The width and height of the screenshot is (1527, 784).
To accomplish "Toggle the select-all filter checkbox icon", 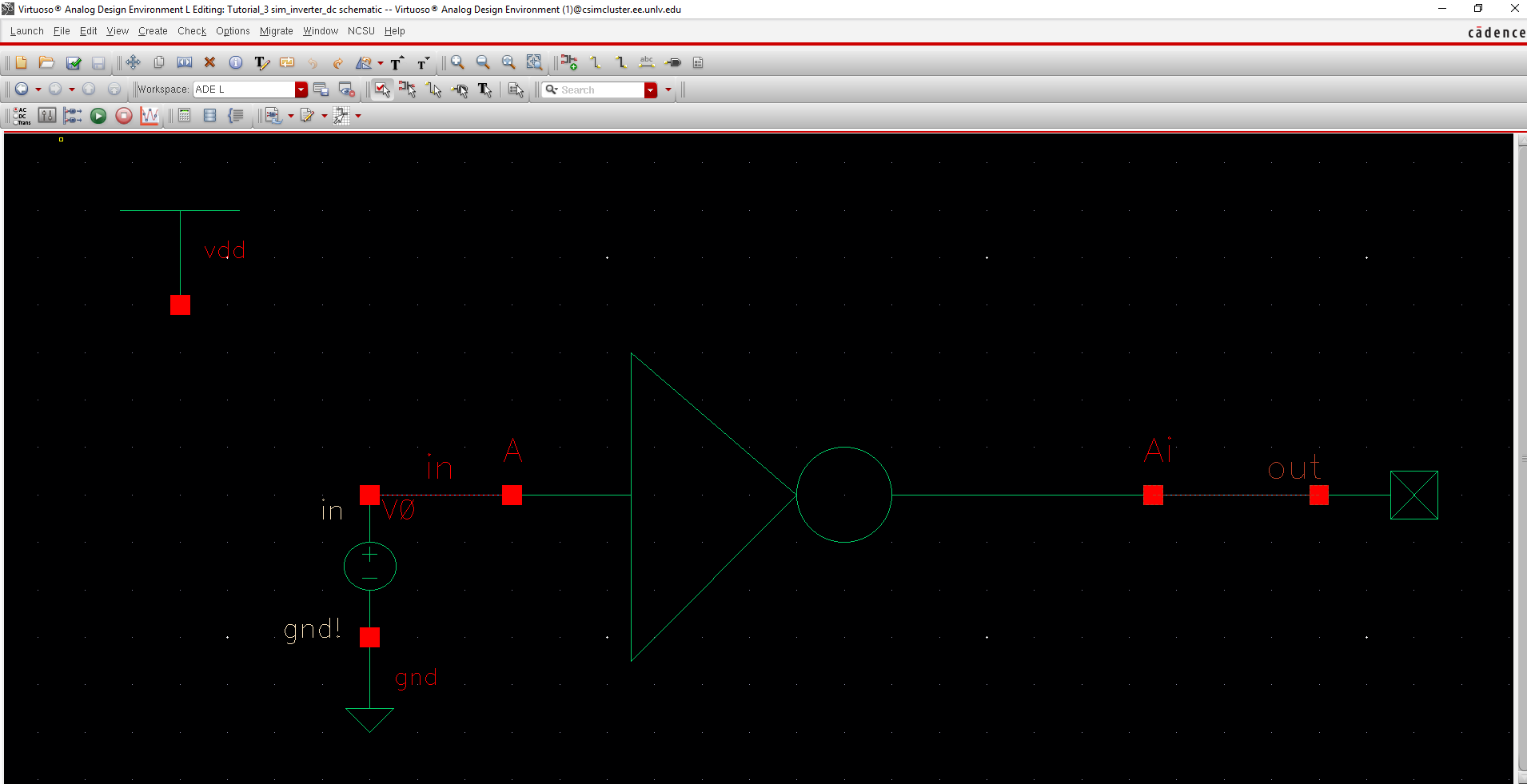I will click(x=382, y=90).
